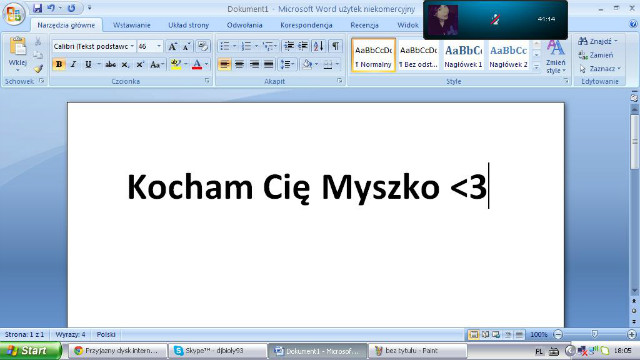640x360 pixels.
Task: Open the font size dropdown
Action: pyautogui.click(x=159, y=46)
